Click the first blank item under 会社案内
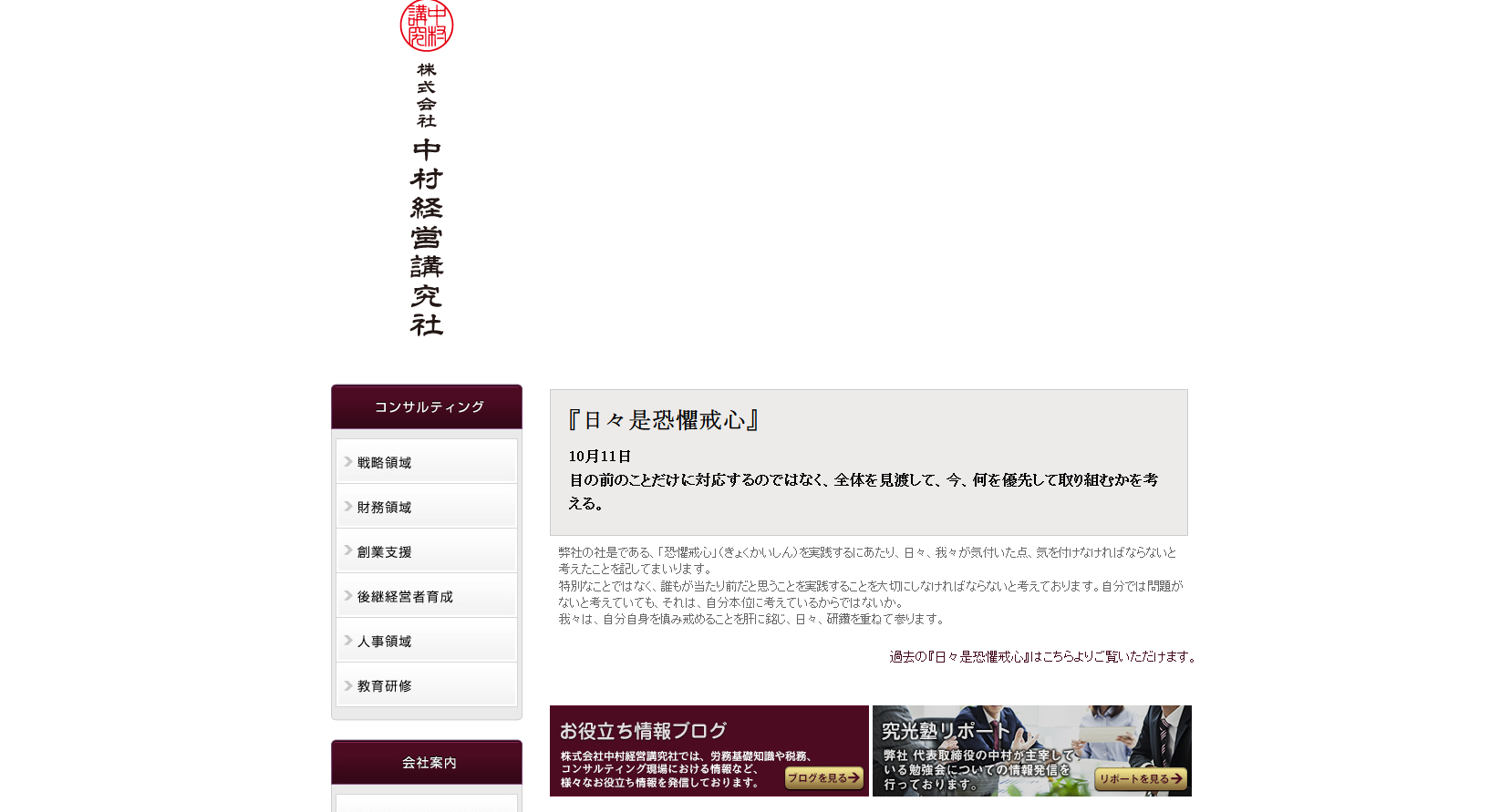Viewport: 1500px width, 812px height. (427, 804)
